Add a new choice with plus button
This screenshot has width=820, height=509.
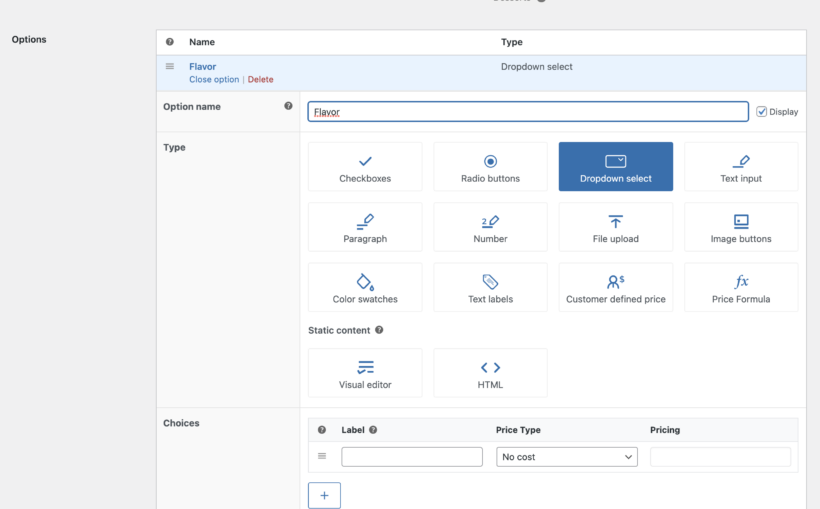pos(324,495)
